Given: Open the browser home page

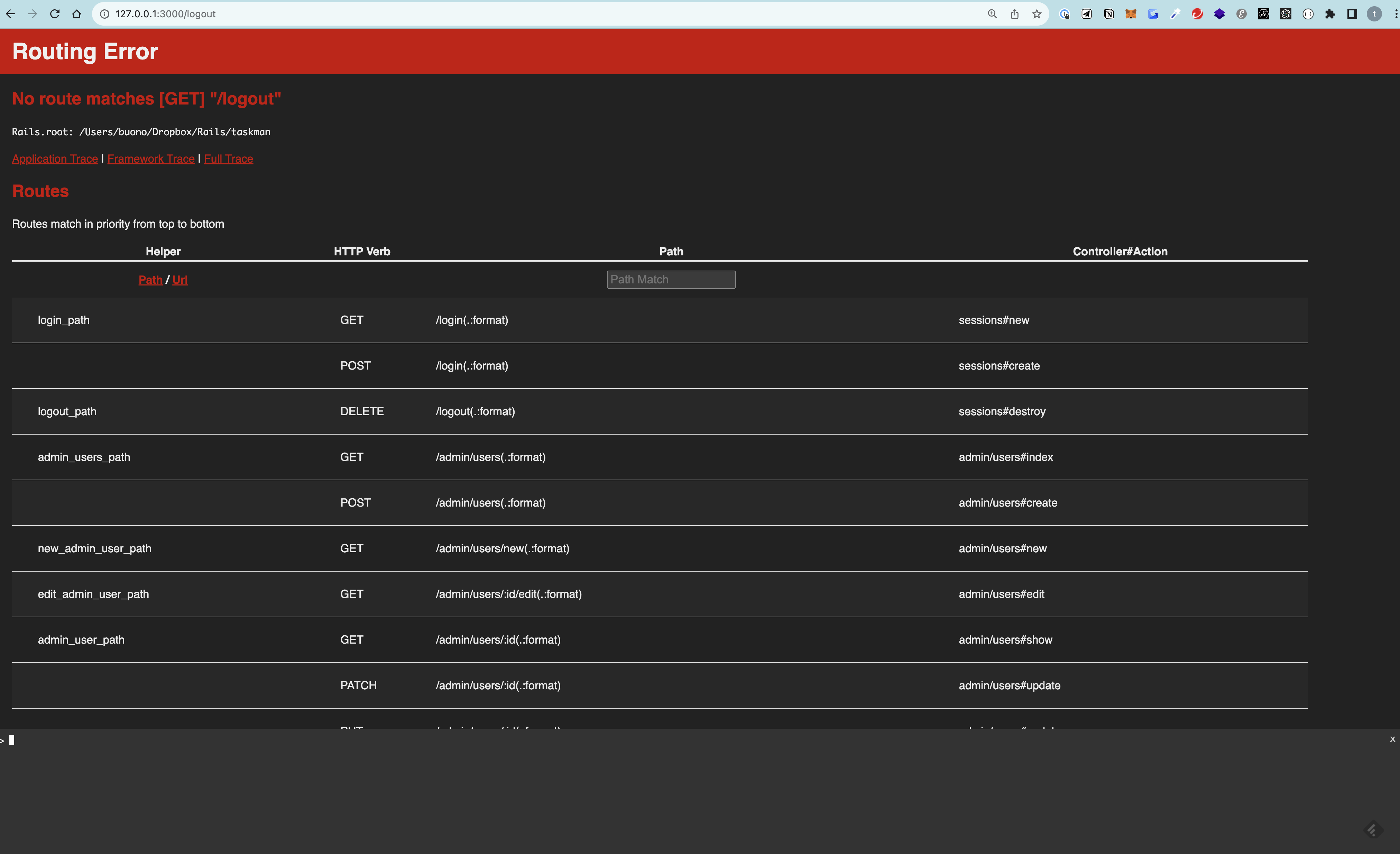Looking at the screenshot, I should 77,13.
